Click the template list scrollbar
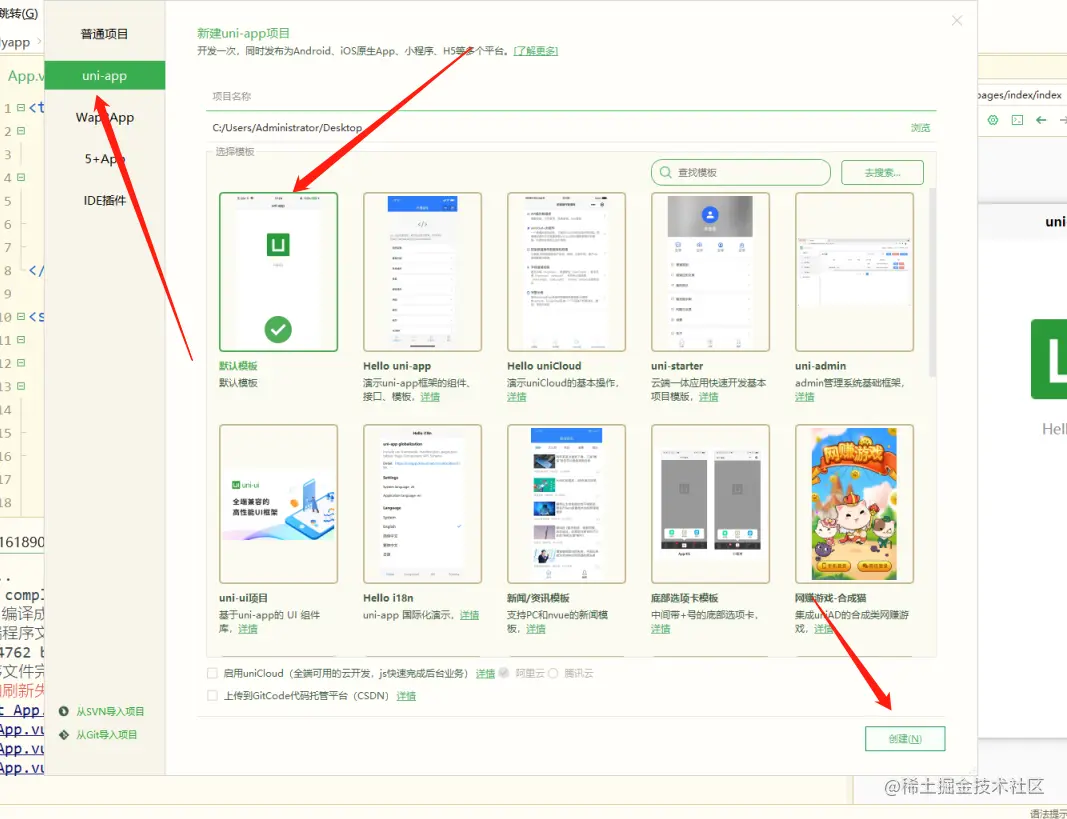Image resolution: width=1067 pixels, height=819 pixels. (x=932, y=282)
